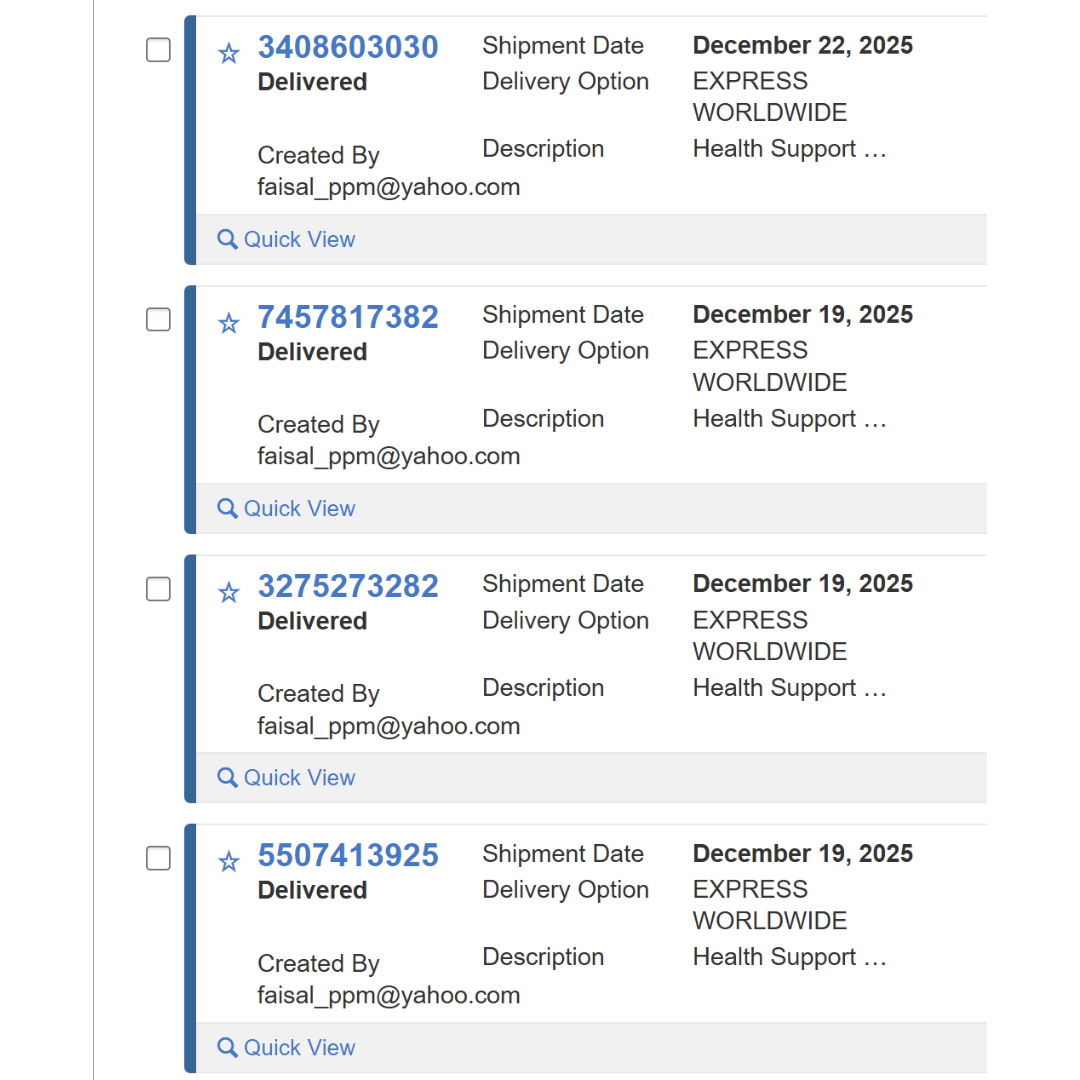Tick the checkbox beside shipment 7457817382
1080x1080 pixels.
coord(158,320)
